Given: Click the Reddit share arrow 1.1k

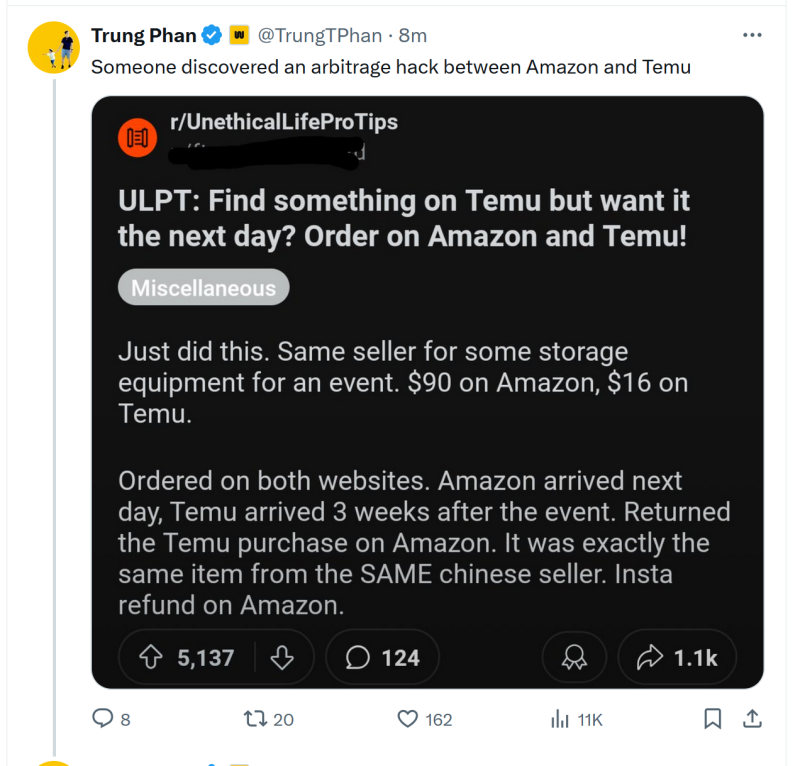Looking at the screenshot, I should click(x=677, y=657).
